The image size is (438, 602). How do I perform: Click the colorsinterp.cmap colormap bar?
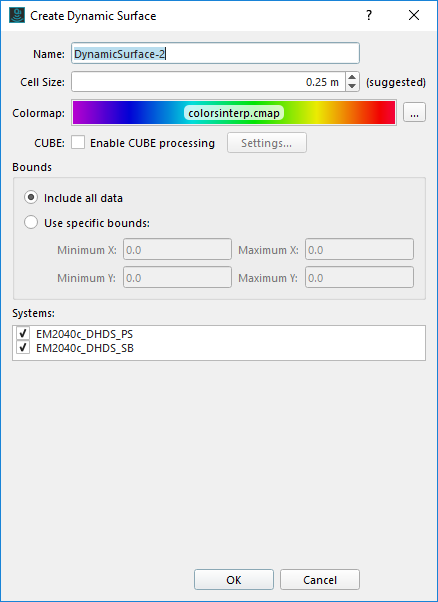click(234, 113)
